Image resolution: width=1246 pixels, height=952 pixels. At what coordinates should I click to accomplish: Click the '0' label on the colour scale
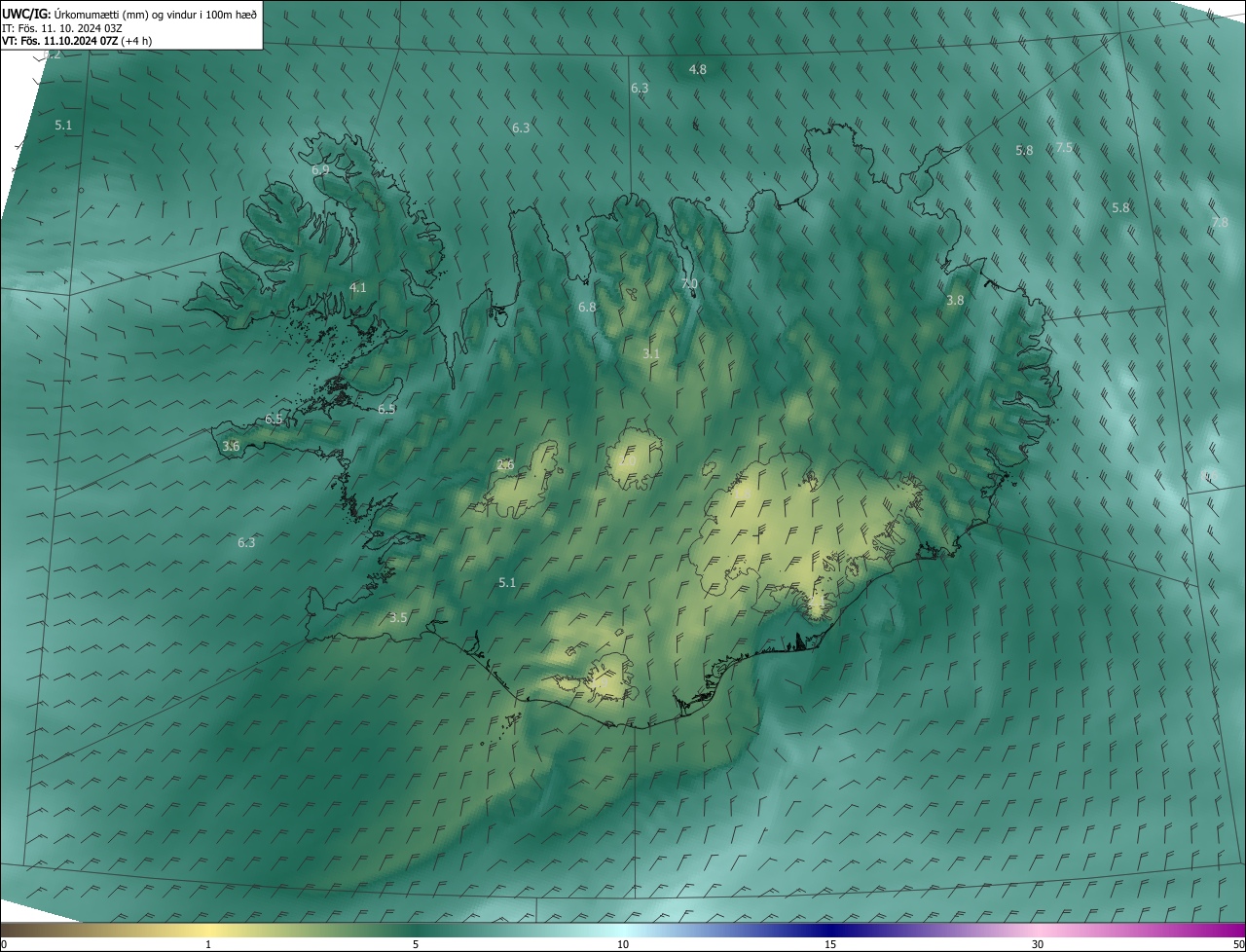point(4,944)
